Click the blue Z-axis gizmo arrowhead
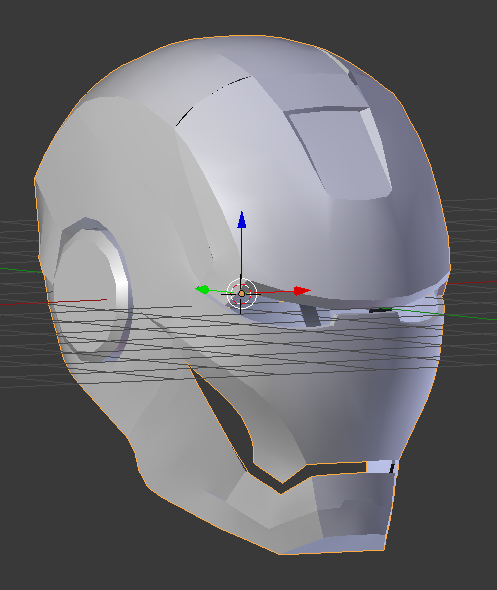Screen dimensions: 497x590 point(242,220)
